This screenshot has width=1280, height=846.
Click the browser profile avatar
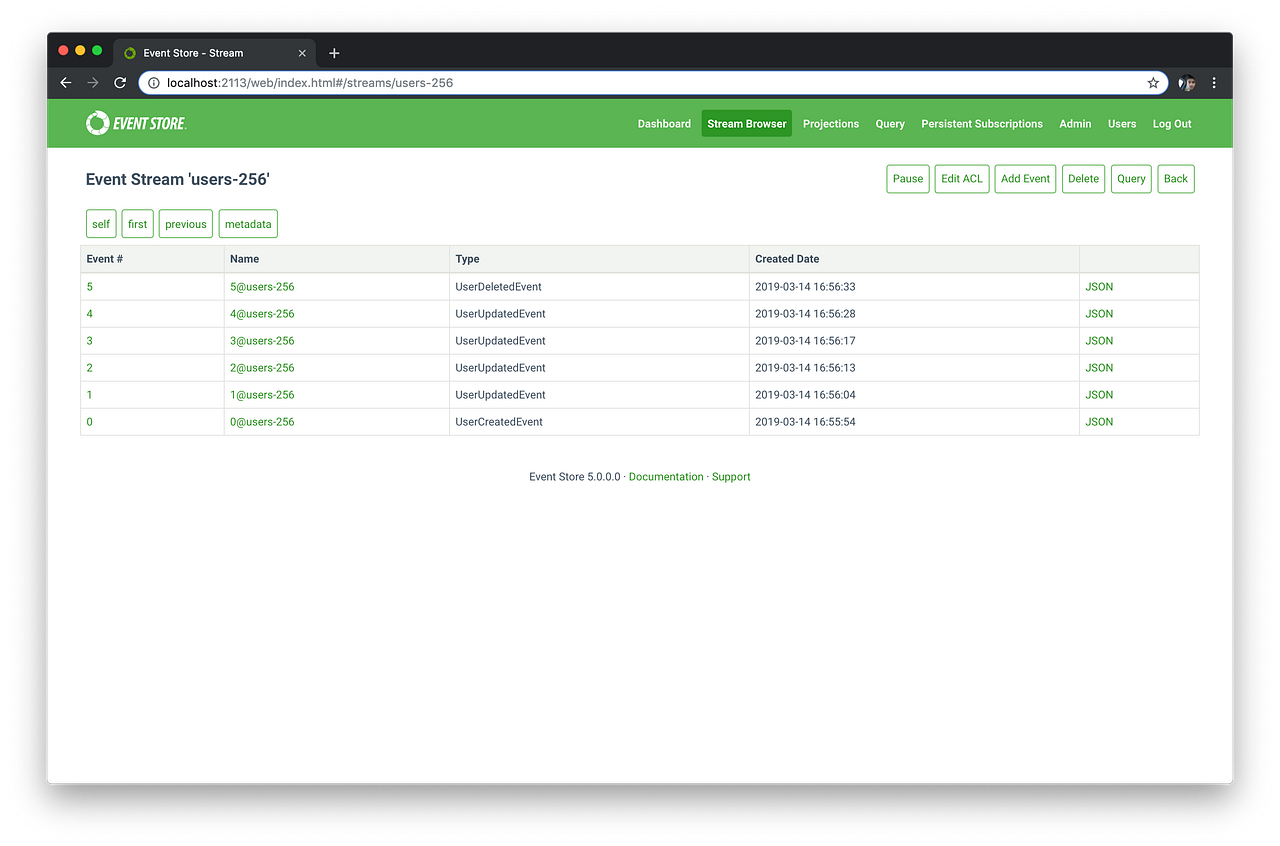click(1185, 83)
